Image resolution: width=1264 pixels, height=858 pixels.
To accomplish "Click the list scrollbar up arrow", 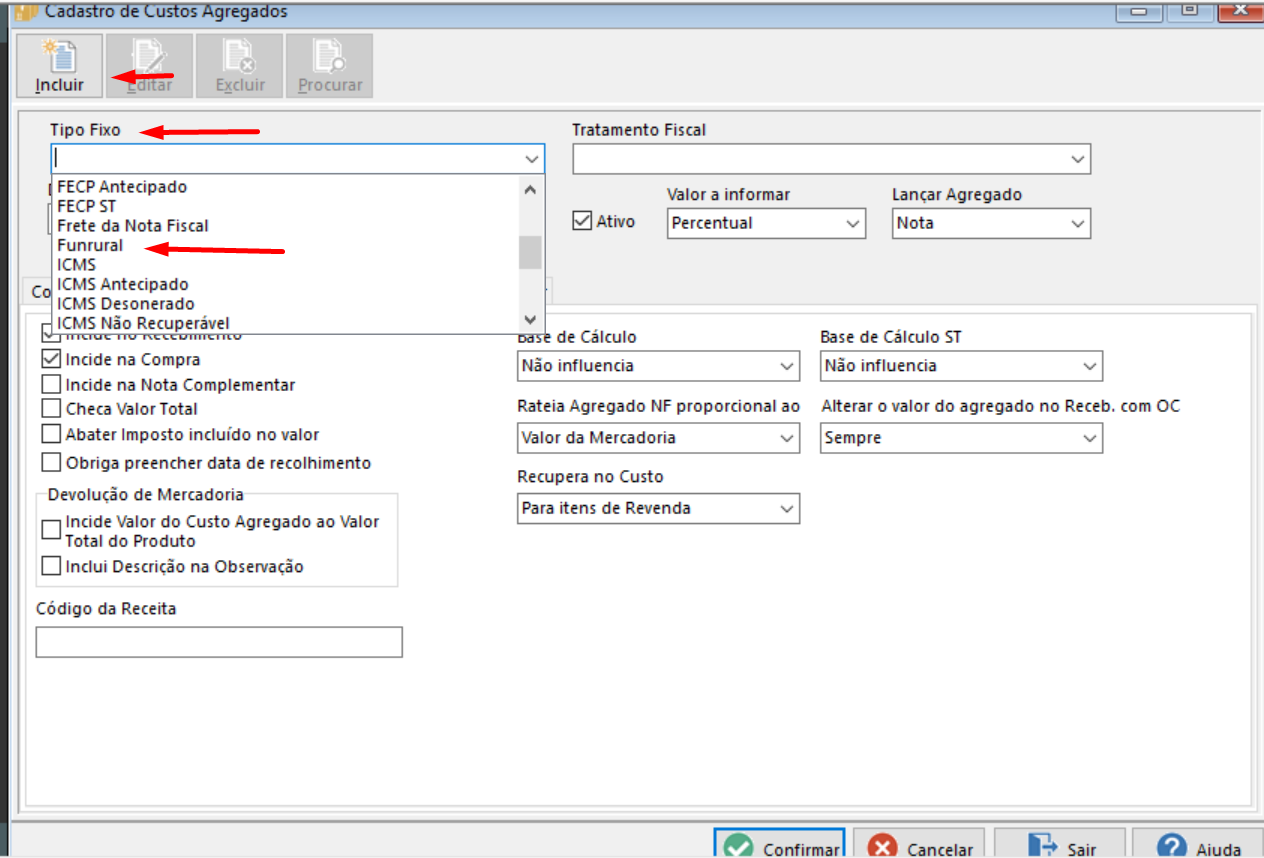I will click(x=530, y=189).
